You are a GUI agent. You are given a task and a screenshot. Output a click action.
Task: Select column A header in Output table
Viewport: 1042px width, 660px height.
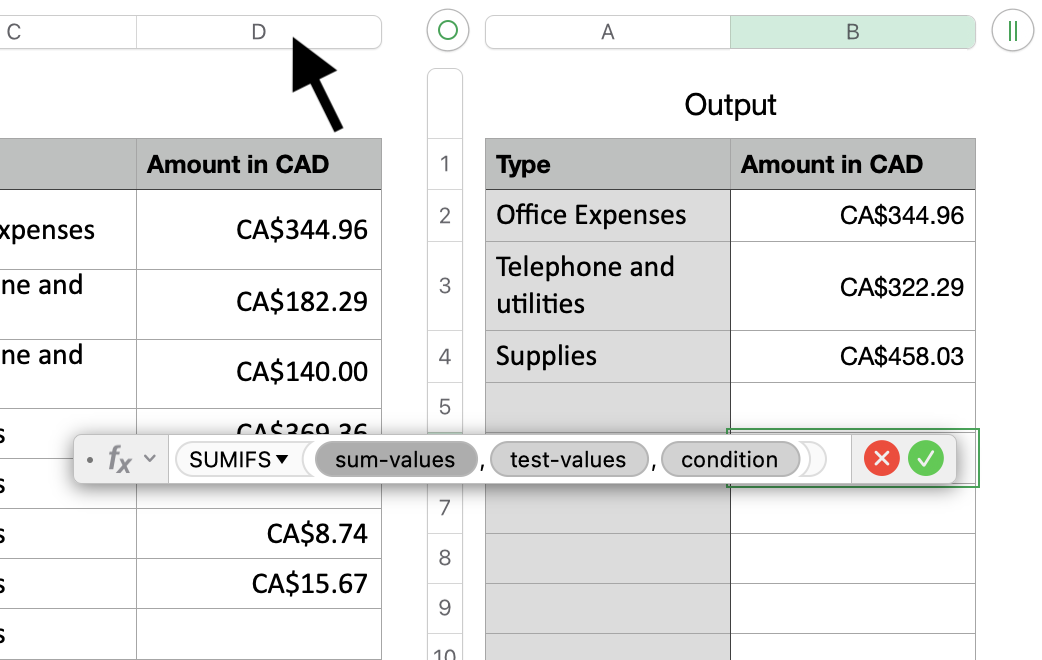point(607,32)
